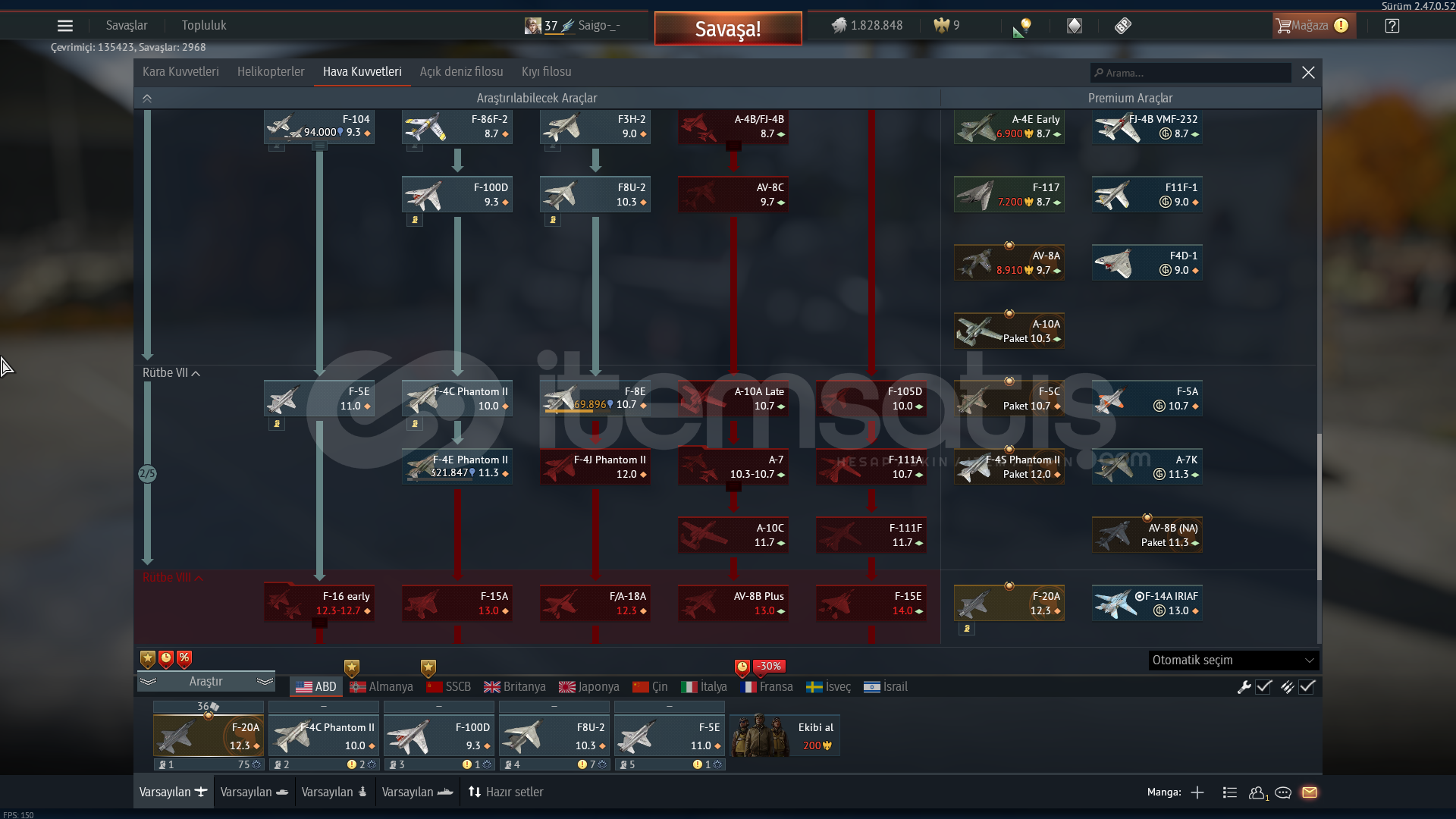This screenshot has height=819, width=1456.
Task: Click the Arama search field
Action: coord(1191,73)
